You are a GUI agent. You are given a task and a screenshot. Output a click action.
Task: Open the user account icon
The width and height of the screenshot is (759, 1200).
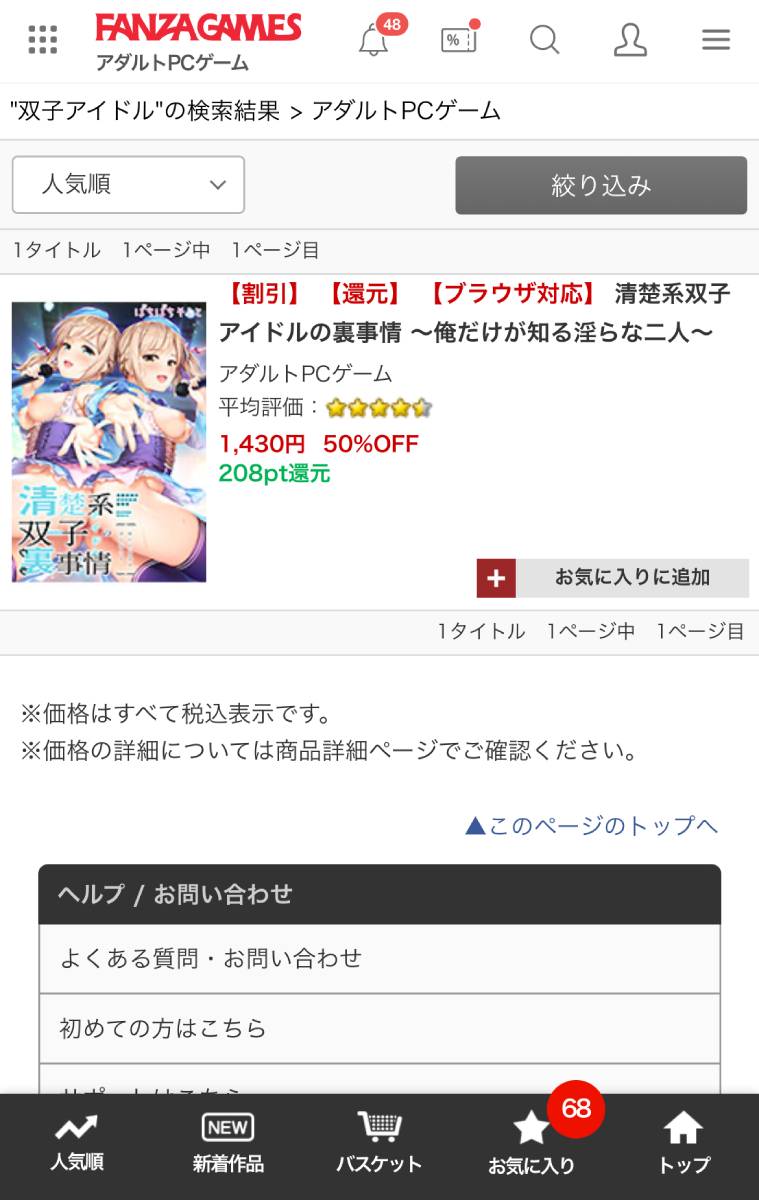tap(630, 40)
